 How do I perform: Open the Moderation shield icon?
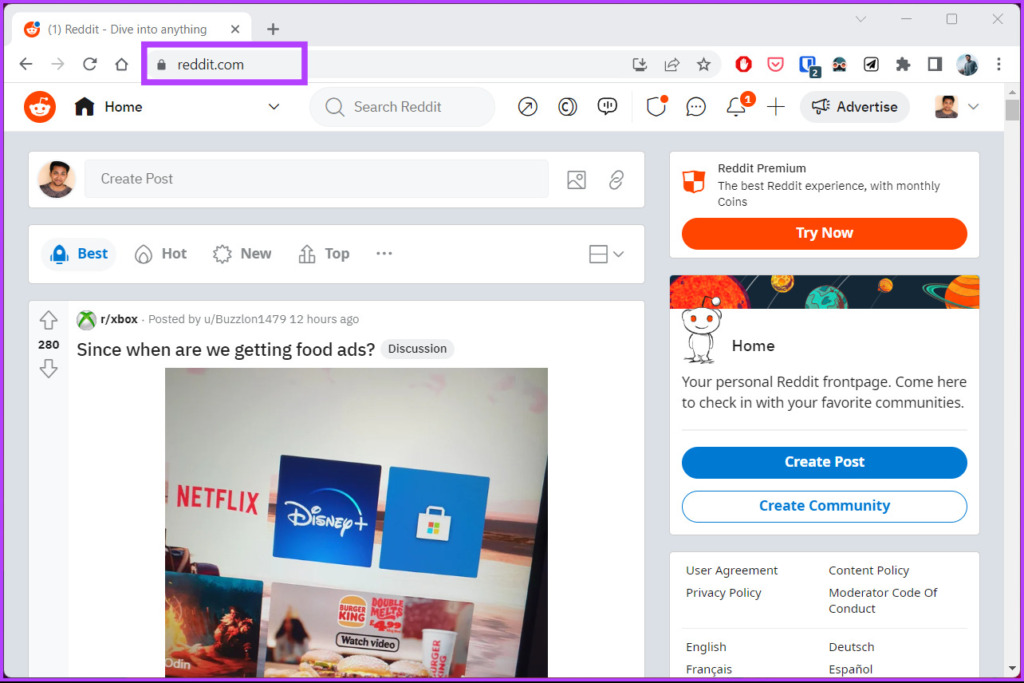pyautogui.click(x=656, y=106)
